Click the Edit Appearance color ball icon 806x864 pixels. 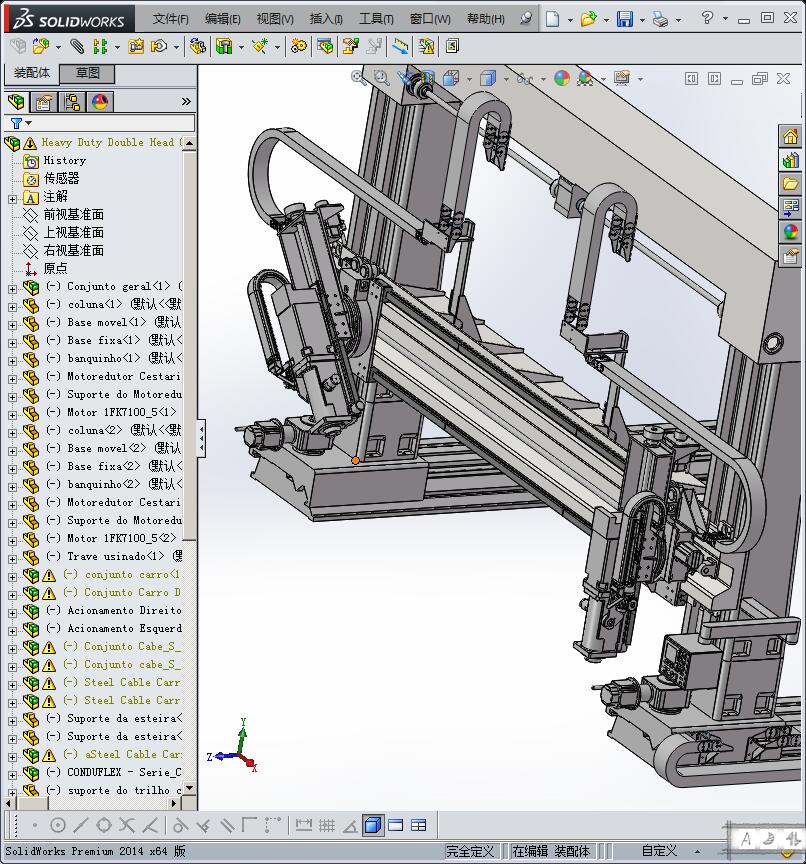coord(562,78)
